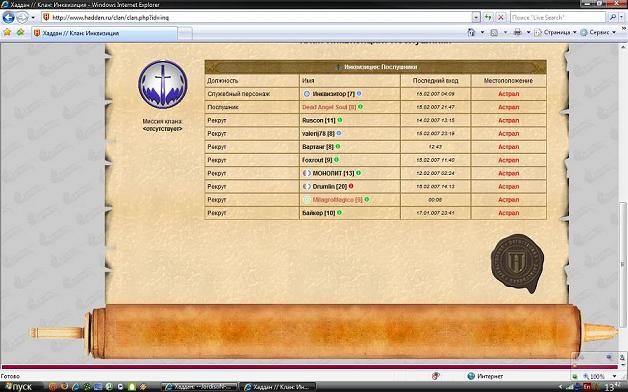Viewport: 628px width, 392px height.
Task: Click the magnifier button beside Live Search
Action: [x=612, y=18]
